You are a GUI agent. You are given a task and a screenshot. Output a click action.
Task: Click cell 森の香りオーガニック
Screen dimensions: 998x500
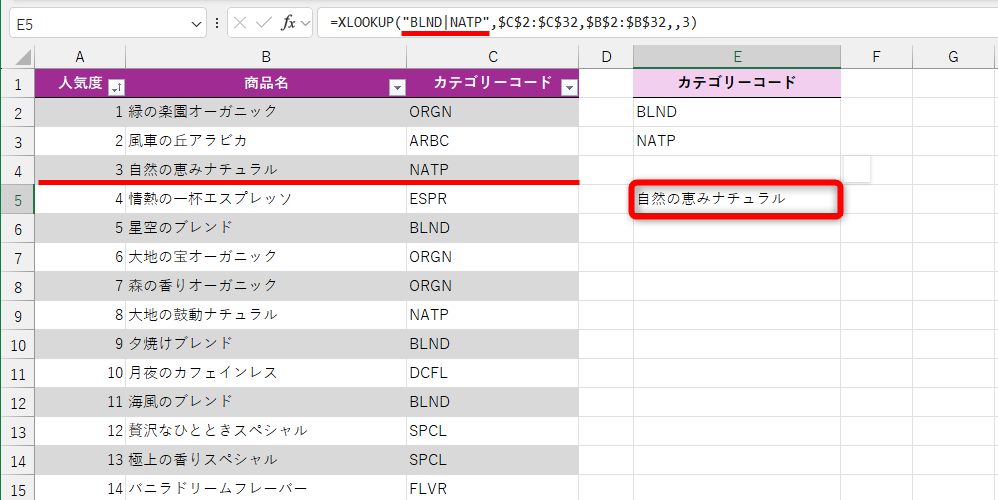pos(266,286)
